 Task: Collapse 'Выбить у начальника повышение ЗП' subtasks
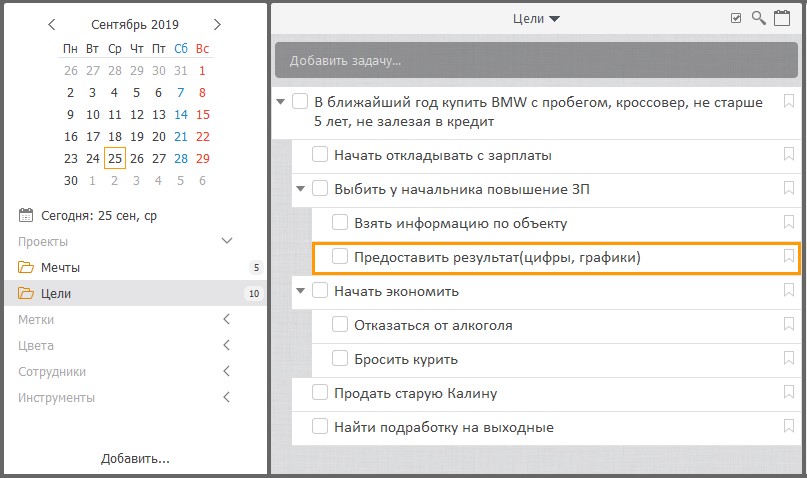(301, 189)
